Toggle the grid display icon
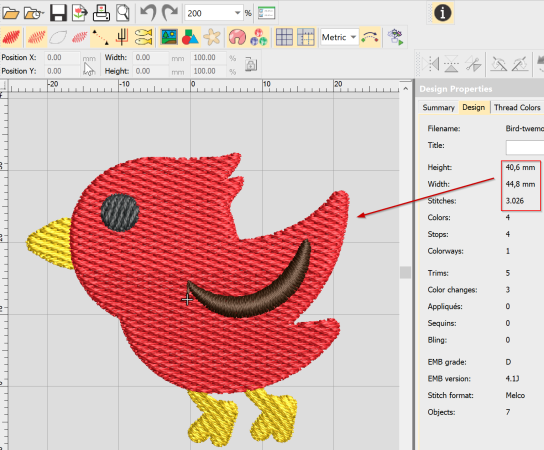This screenshot has width=544, height=450. [x=284, y=37]
